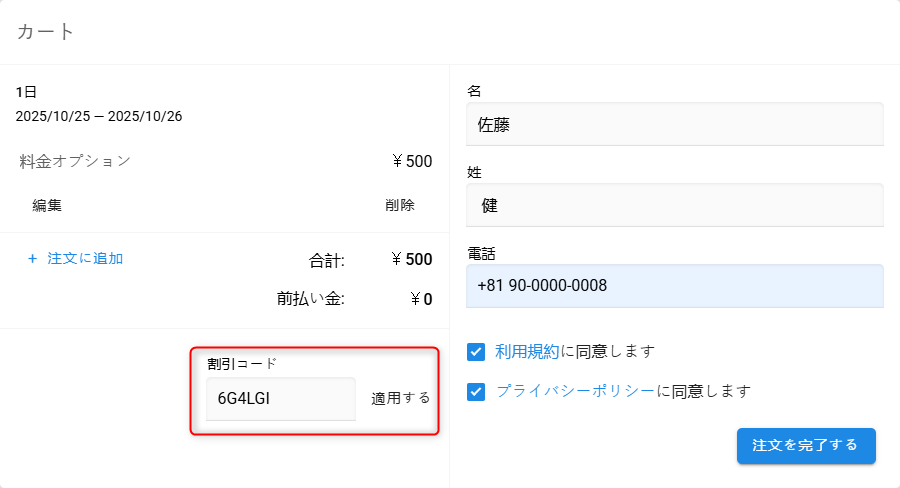Select the 姓 field containing 健
This screenshot has height=488, width=900.
click(675, 205)
